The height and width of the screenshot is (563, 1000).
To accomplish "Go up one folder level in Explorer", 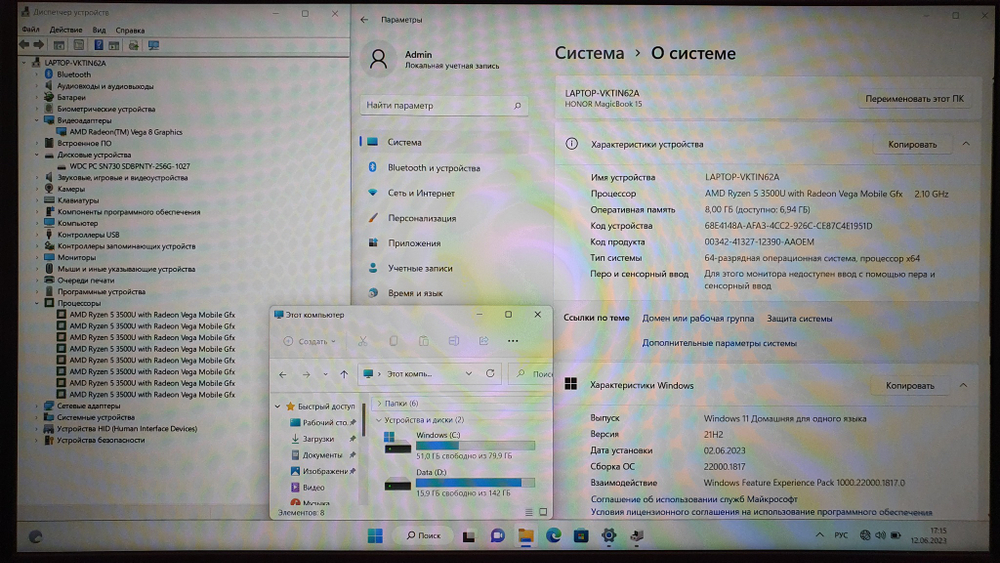I will point(344,374).
